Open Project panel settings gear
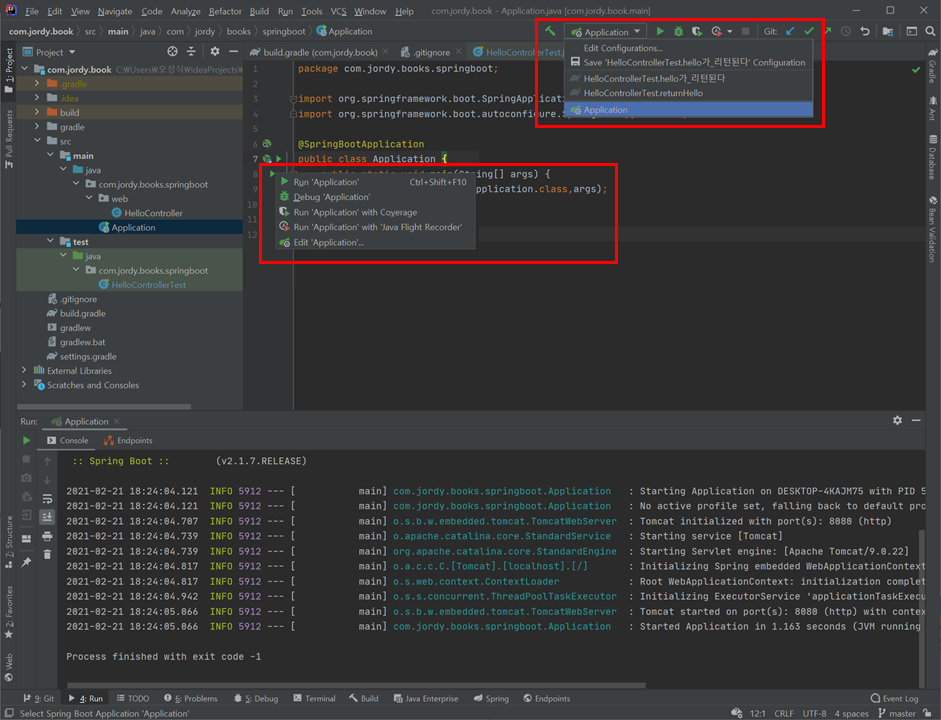Viewport: 941px width, 720px height. click(215, 52)
